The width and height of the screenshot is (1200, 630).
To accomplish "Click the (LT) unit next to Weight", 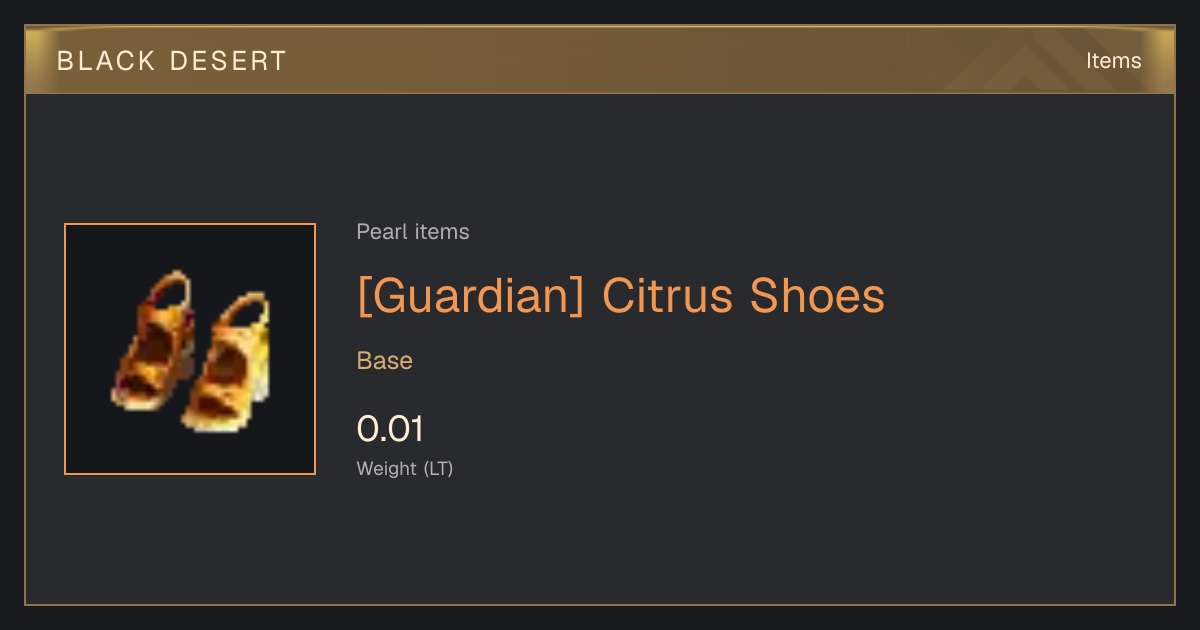I will (x=438, y=469).
